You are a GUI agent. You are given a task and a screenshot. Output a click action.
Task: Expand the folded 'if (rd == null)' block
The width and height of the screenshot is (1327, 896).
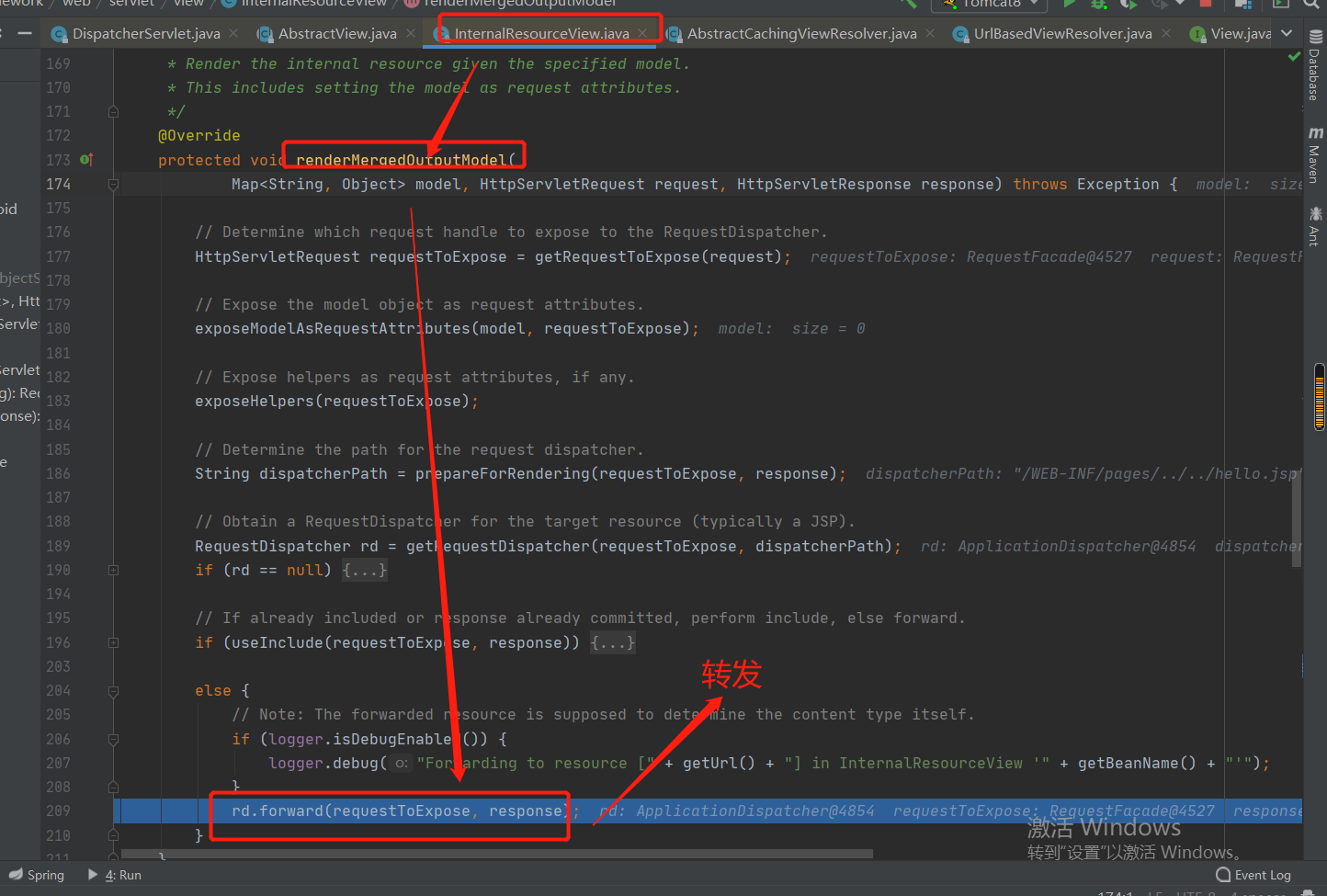[113, 570]
